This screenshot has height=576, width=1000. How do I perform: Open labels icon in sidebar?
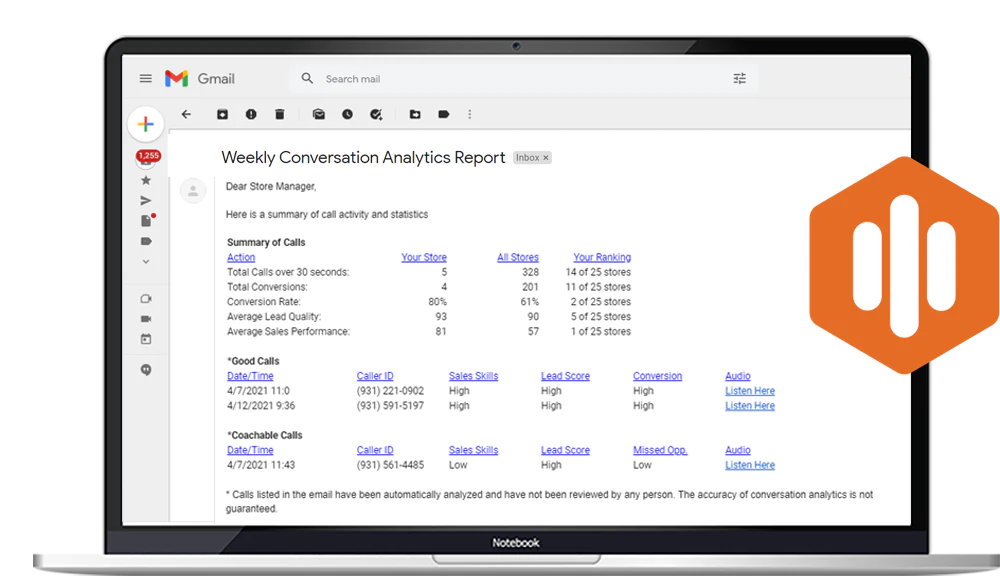pyautogui.click(x=146, y=241)
